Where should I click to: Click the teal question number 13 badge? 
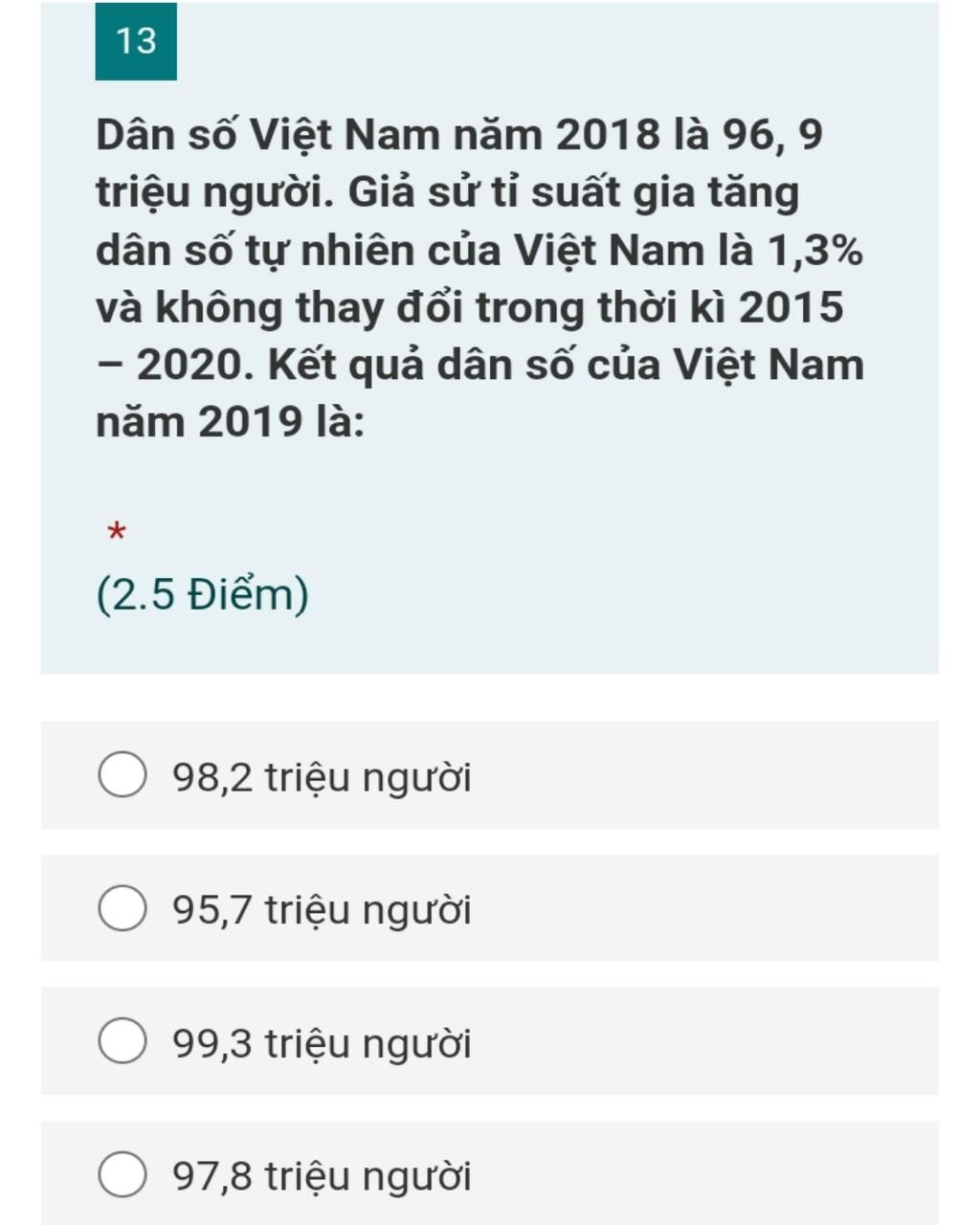click(136, 41)
